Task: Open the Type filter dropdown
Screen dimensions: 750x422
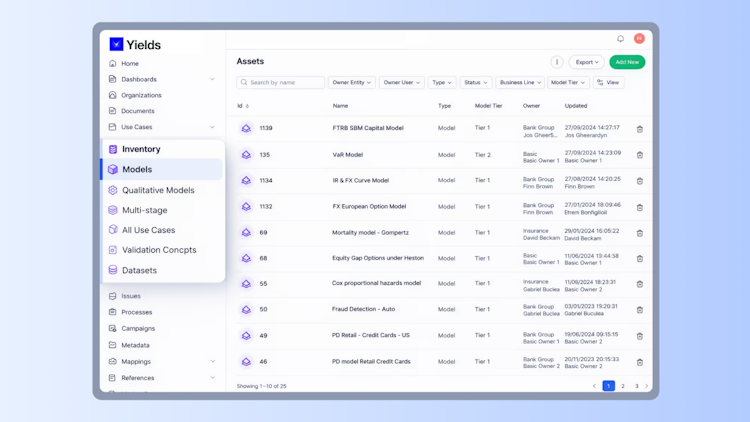Action: point(441,82)
